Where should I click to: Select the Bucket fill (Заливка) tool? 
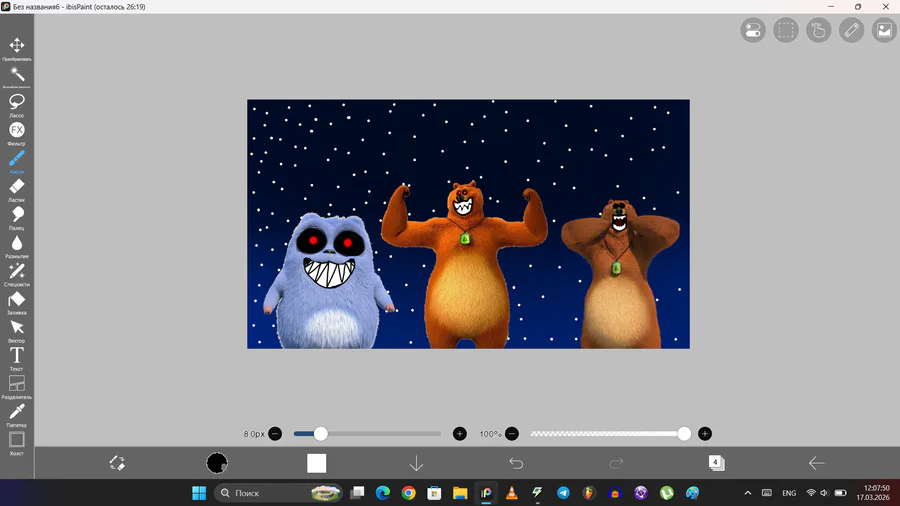point(17,302)
